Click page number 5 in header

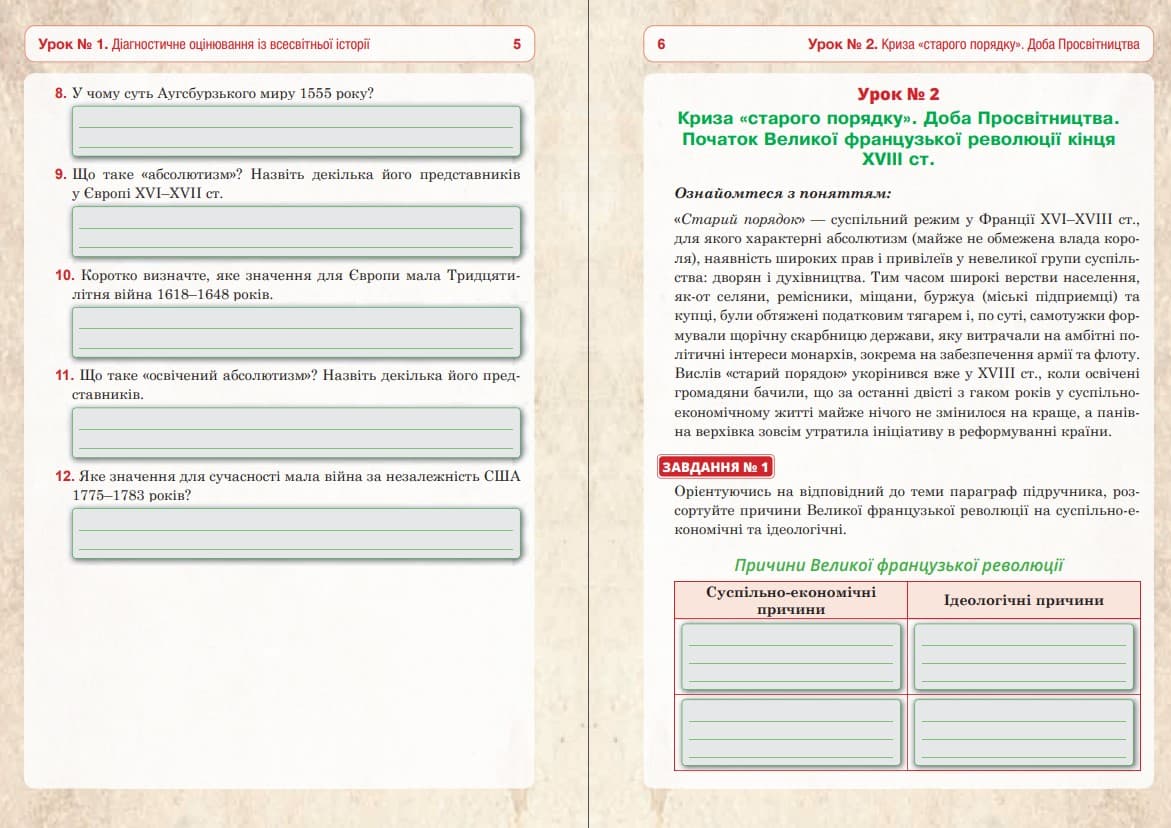[x=517, y=44]
